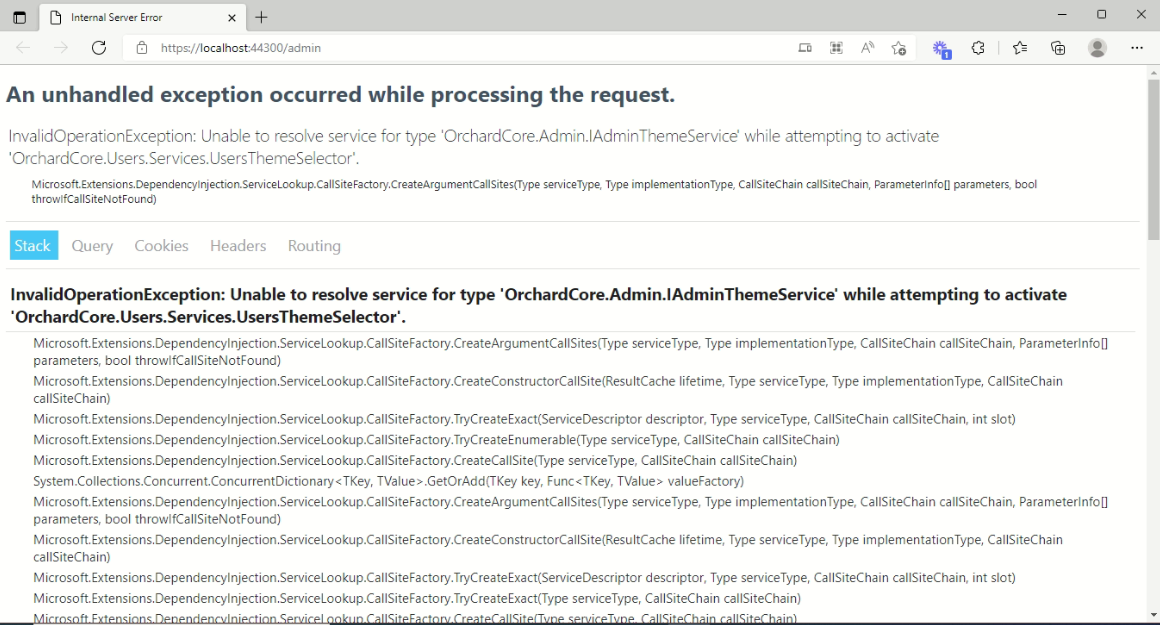
Task: Go forward with the arrow button
Action: coord(61,47)
